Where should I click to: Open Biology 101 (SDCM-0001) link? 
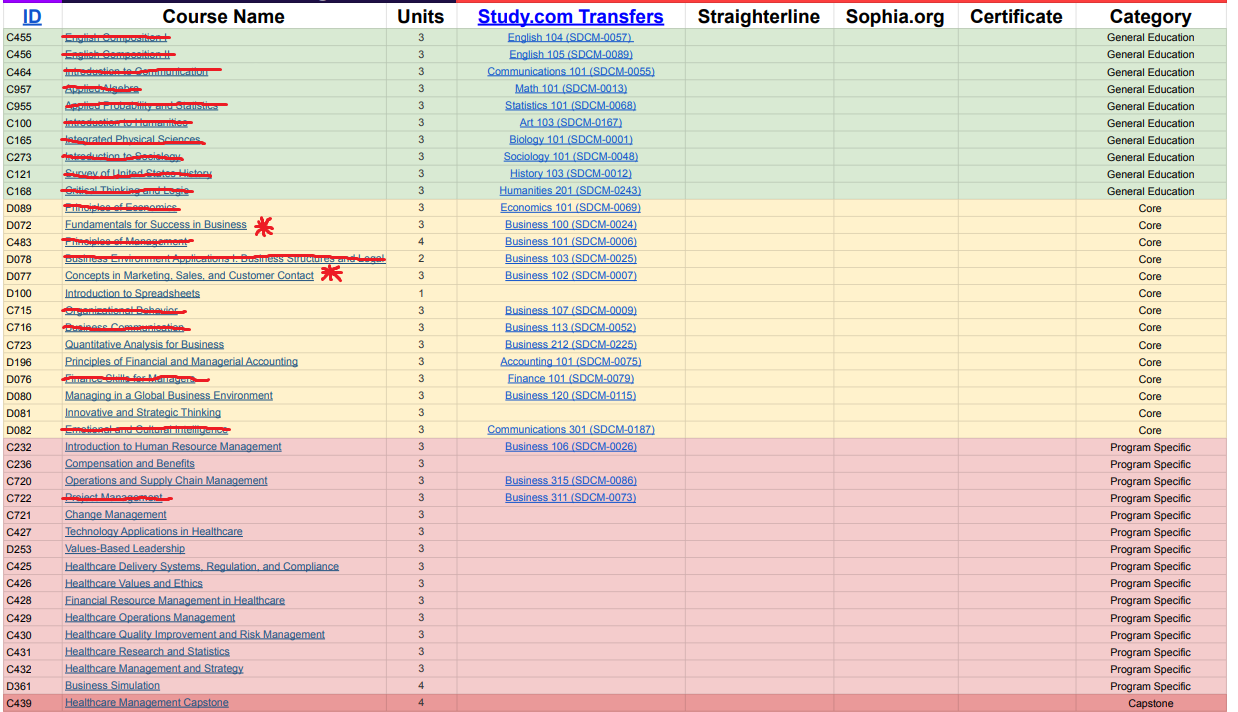coord(570,140)
